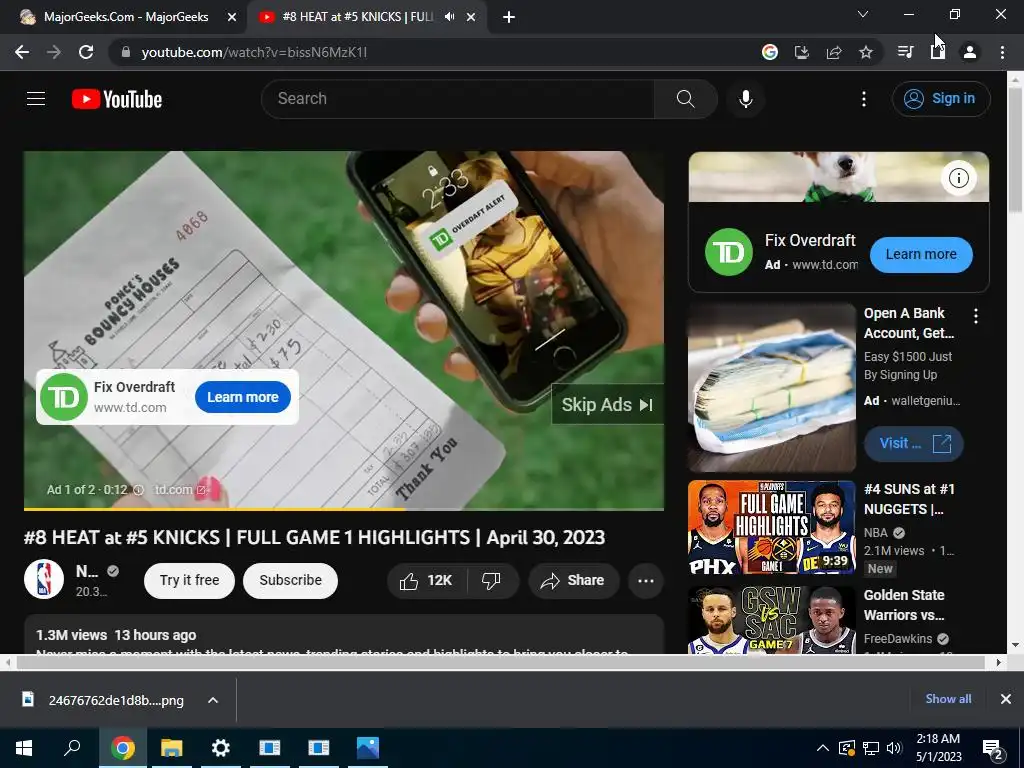Click the page vertical scrollbar

click(1015, 149)
